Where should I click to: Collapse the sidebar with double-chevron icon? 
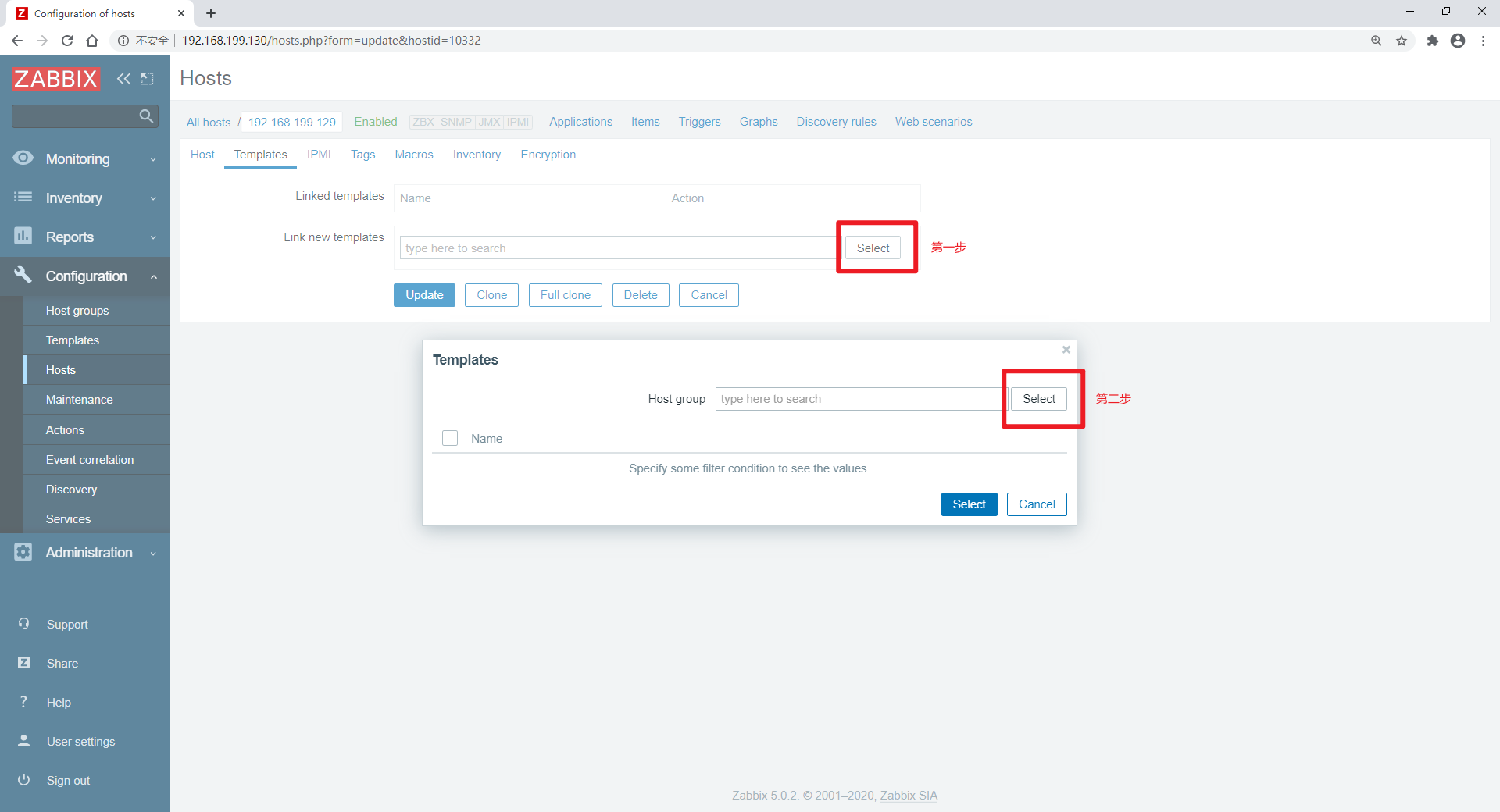point(123,79)
